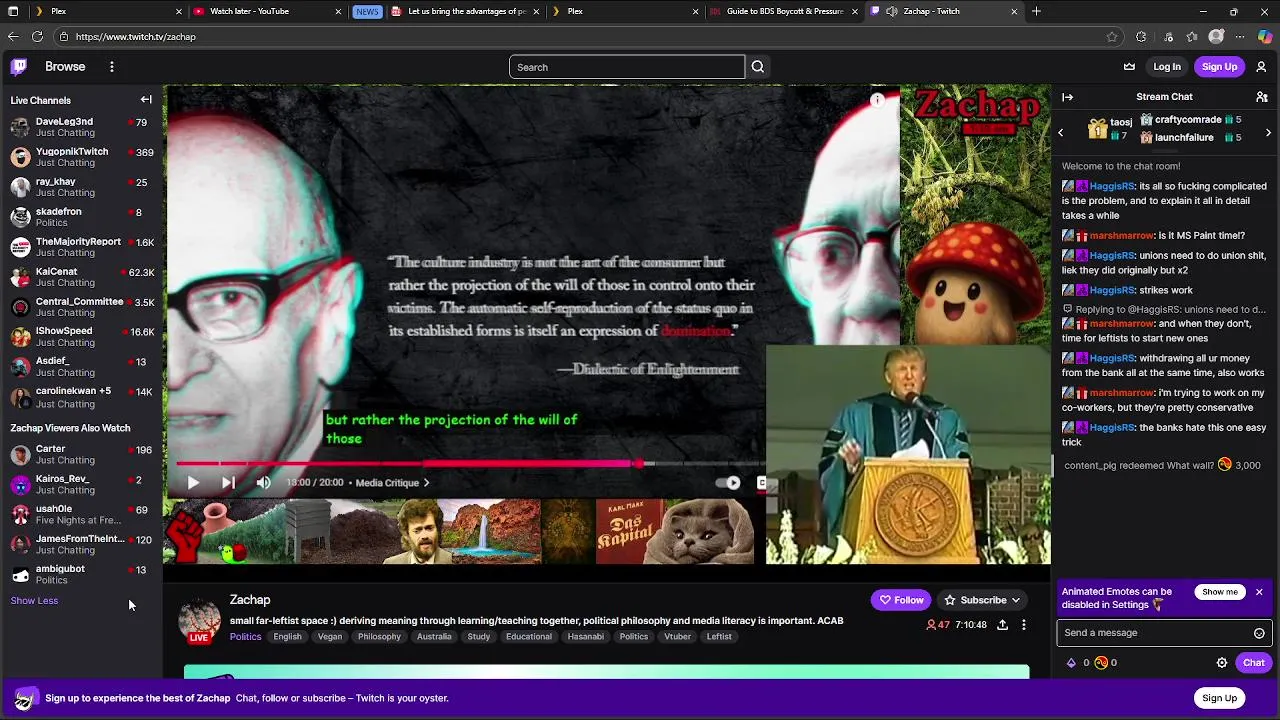Open stream more options kebab menu
Image resolution: width=1280 pixels, height=720 pixels.
click(x=1023, y=625)
